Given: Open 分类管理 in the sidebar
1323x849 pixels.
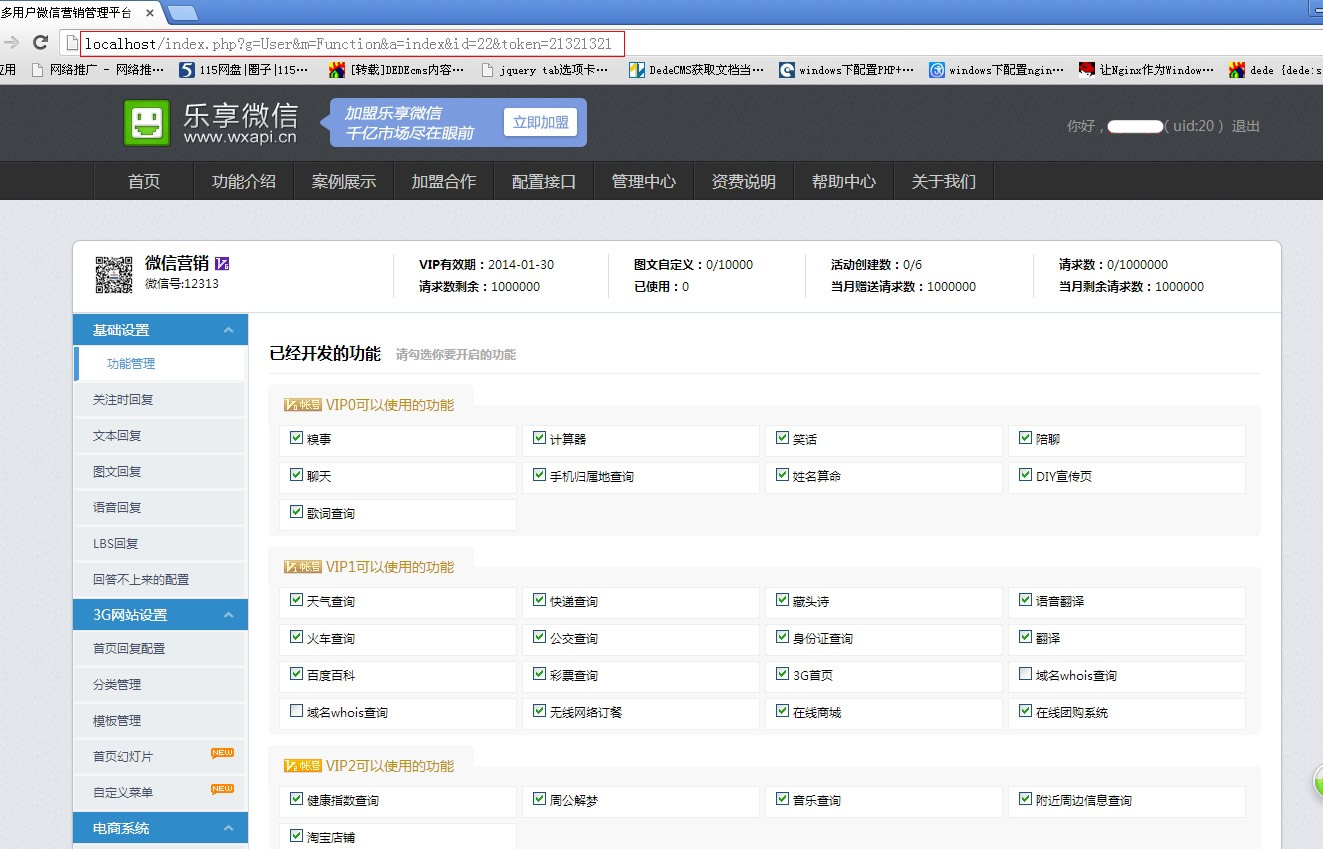Looking at the screenshot, I should pyautogui.click(x=160, y=685).
